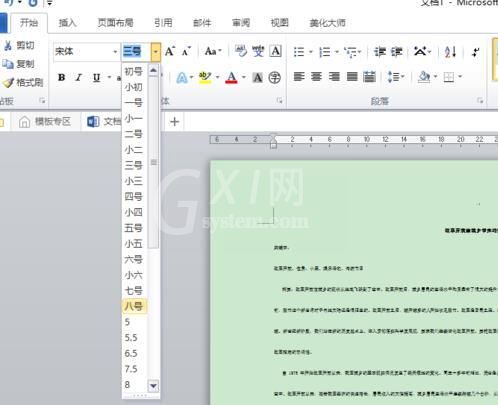
Task: Switch to the 页面布局 Page Layout tab
Action: click(115, 23)
